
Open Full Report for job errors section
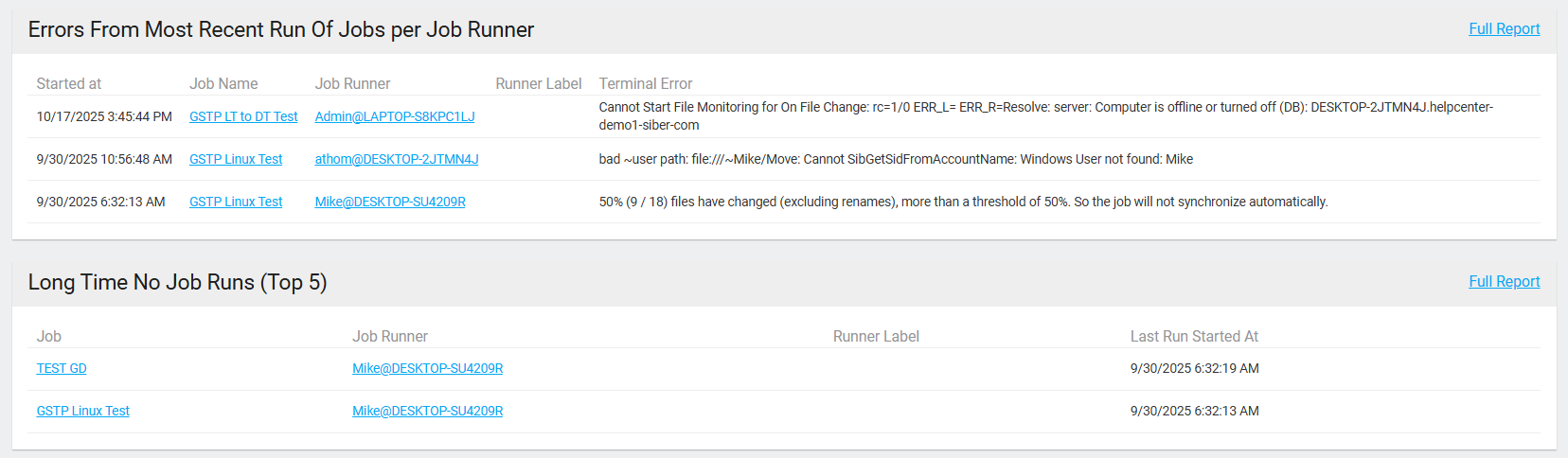click(1504, 29)
